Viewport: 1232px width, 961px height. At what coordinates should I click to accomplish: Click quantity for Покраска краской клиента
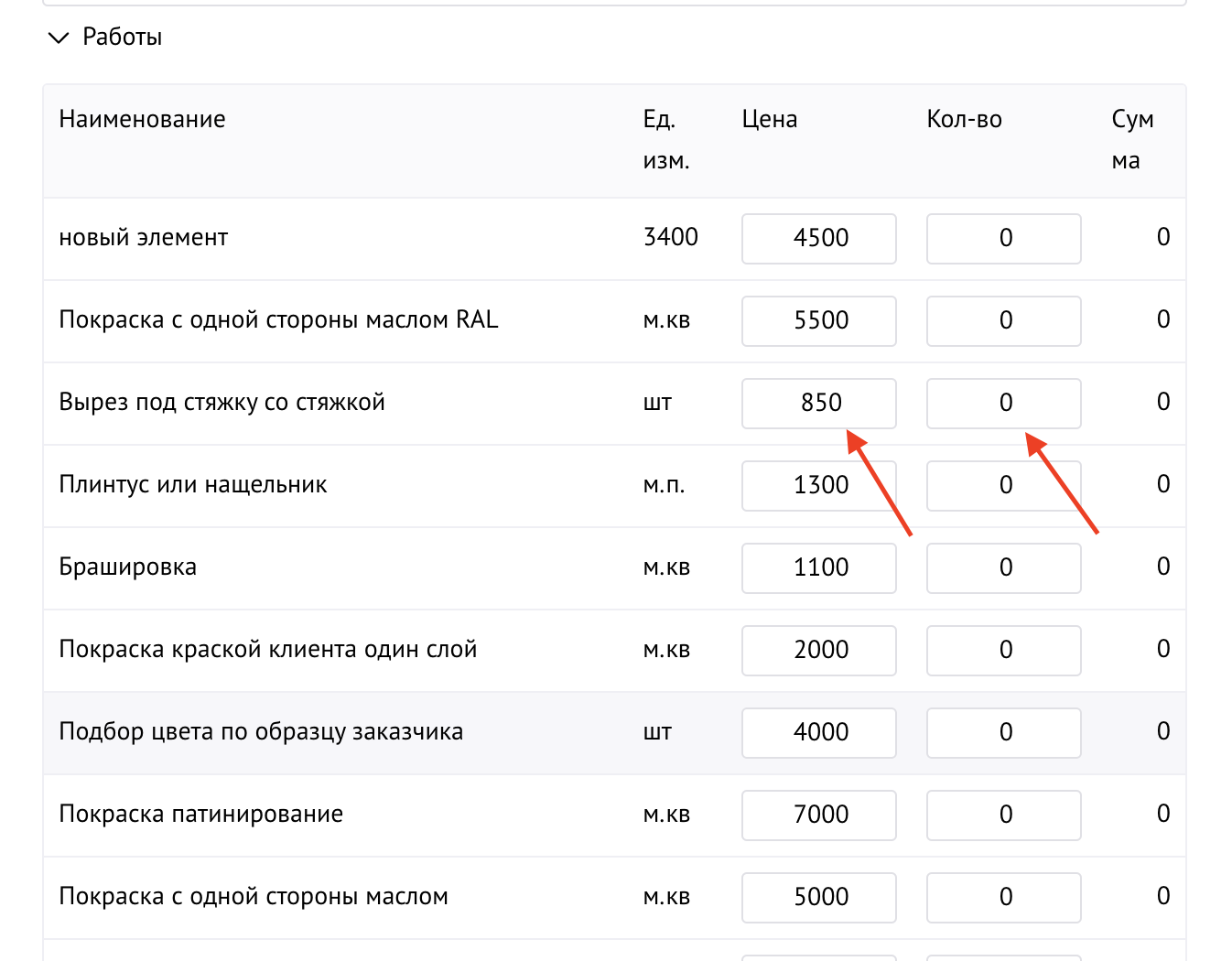click(1003, 650)
